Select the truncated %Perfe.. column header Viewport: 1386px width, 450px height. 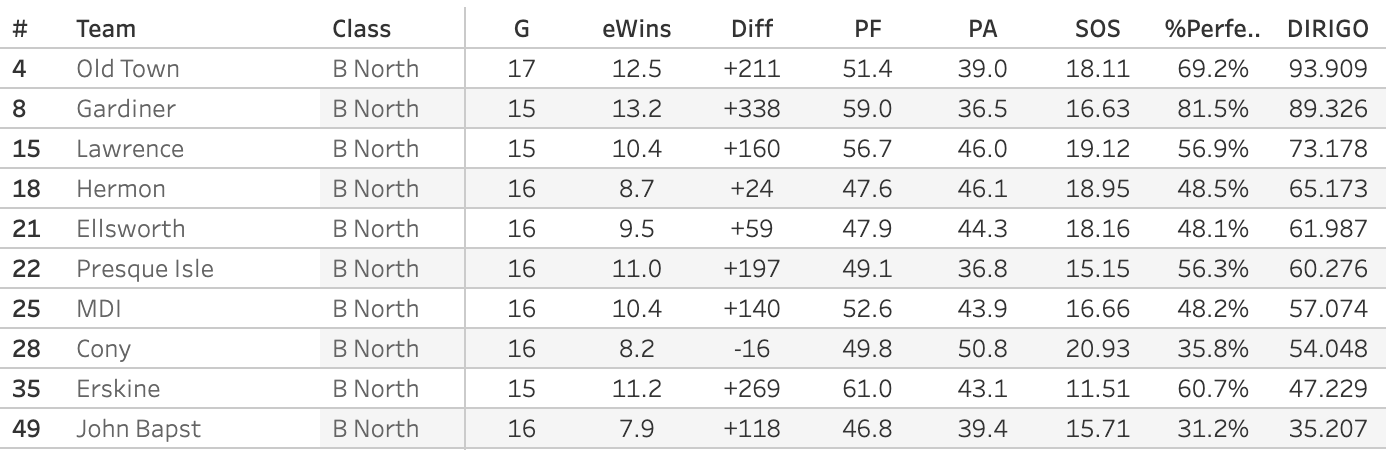(x=1206, y=29)
